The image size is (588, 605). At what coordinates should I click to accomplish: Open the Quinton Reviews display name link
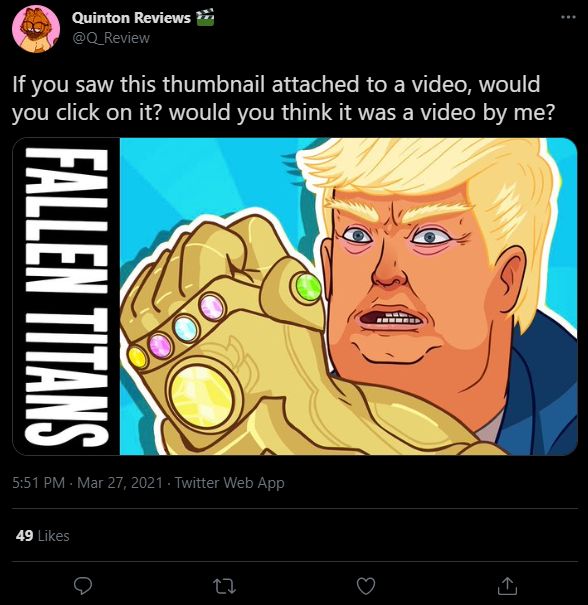coord(131,18)
